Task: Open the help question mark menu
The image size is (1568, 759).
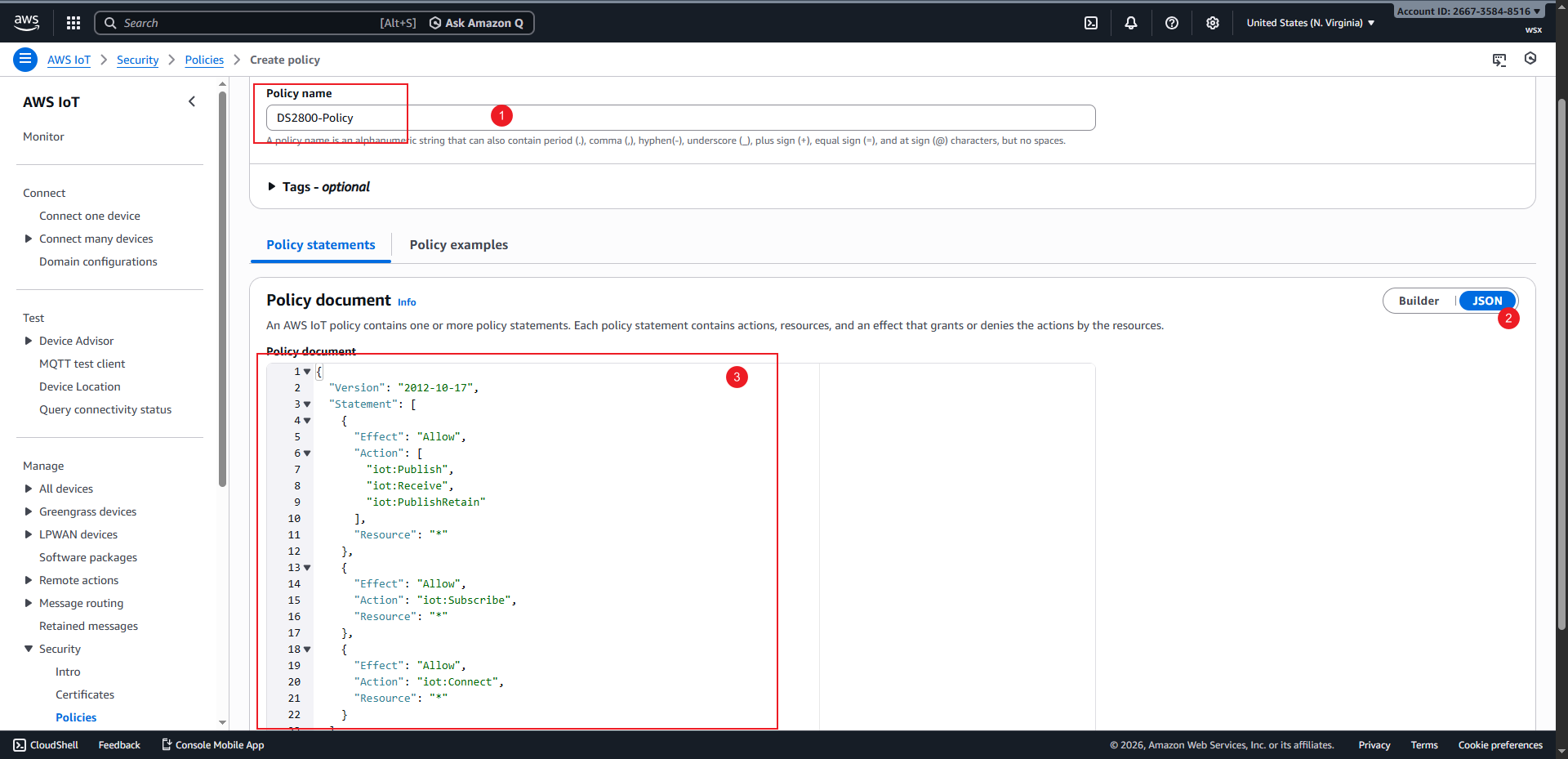Action: (1172, 23)
